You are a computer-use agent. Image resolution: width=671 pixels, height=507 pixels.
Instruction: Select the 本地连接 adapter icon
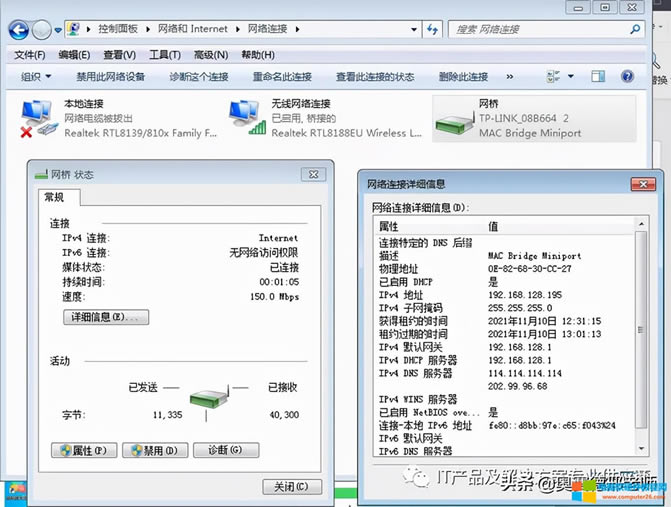tap(39, 119)
